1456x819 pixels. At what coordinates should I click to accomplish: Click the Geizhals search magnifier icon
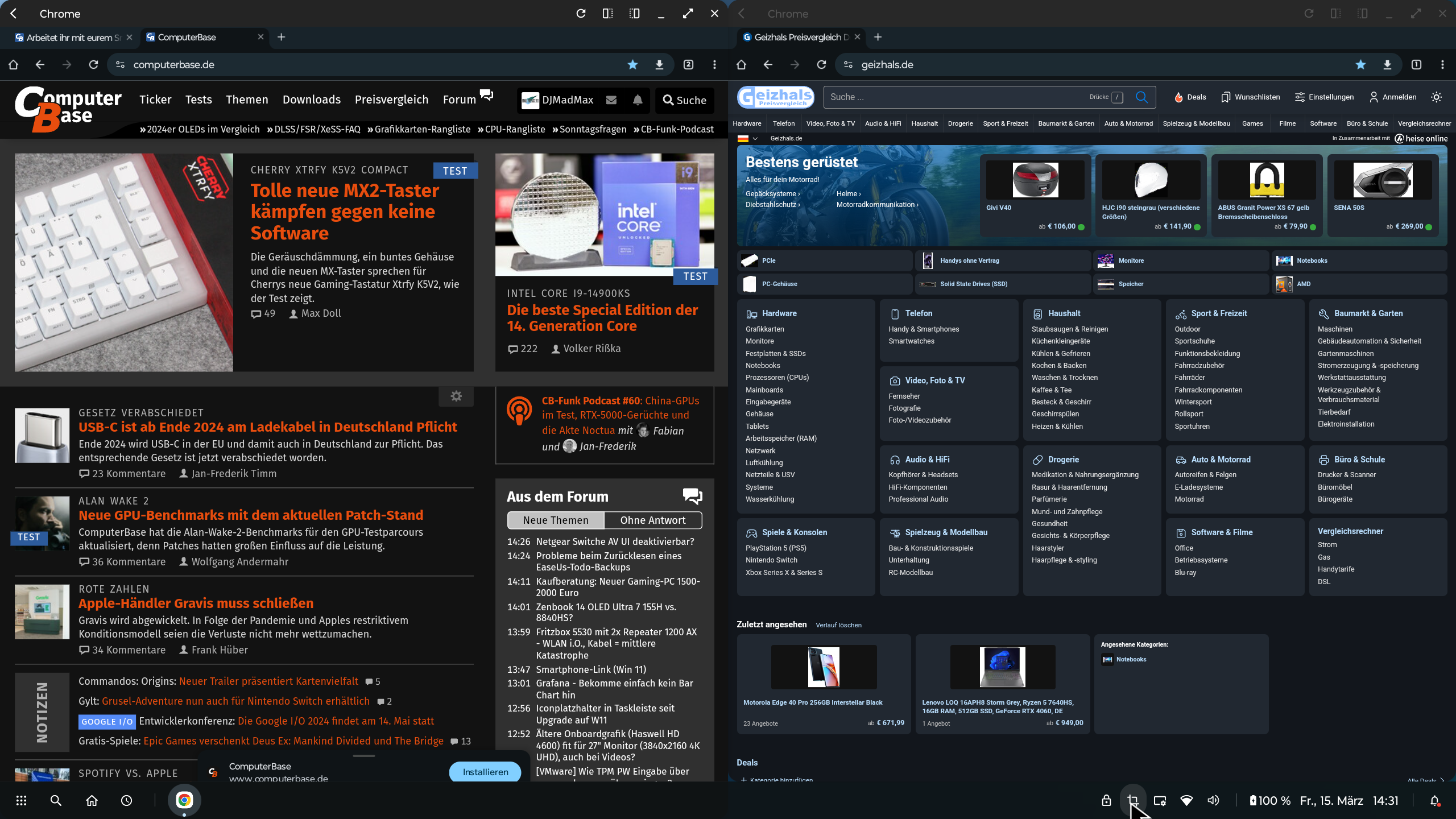click(x=1141, y=97)
